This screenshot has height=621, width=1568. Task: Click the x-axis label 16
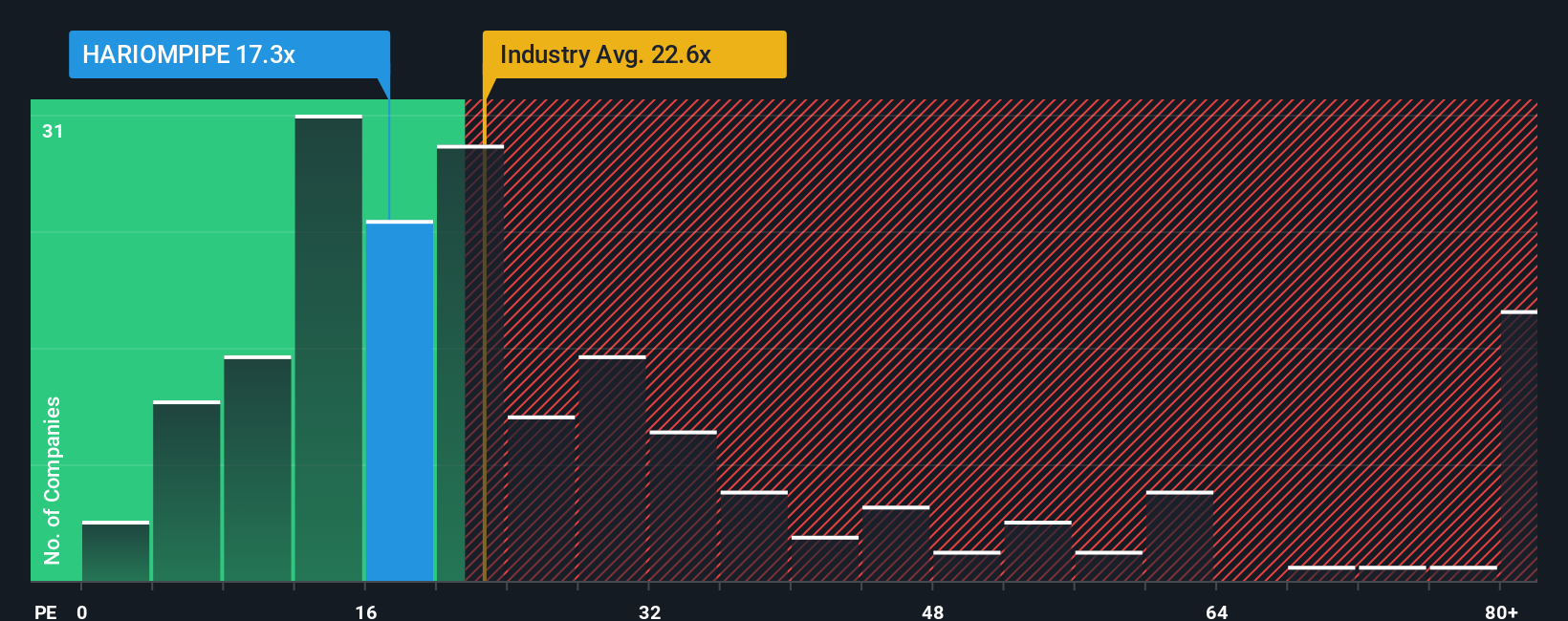pyautogui.click(x=366, y=611)
